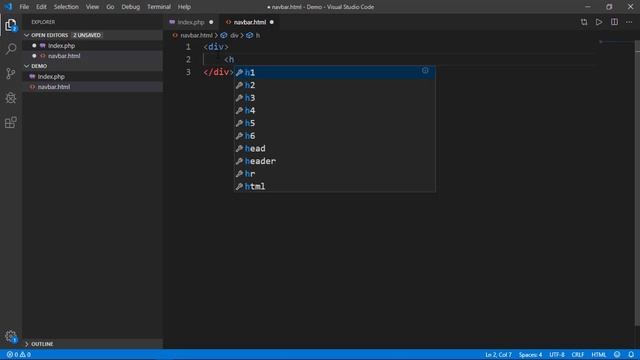Open the Debug view in activity bar
Screen dimensions: 640x360
11,98
